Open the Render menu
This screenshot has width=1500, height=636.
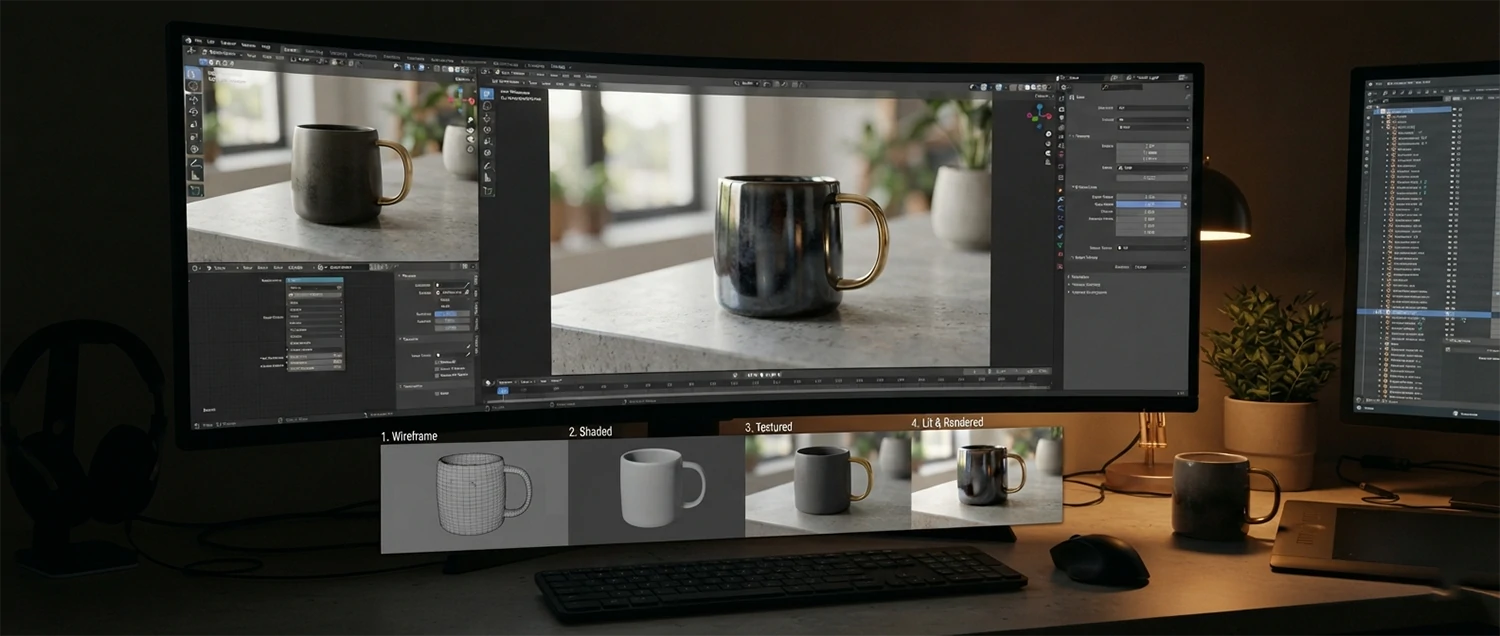tap(228, 43)
